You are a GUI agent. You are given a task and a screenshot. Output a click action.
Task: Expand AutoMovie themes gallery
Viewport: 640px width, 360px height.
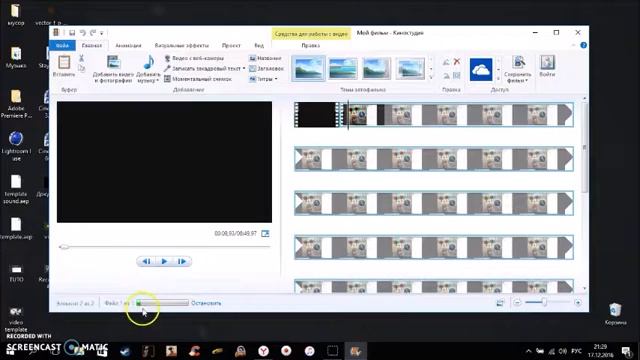431,78
